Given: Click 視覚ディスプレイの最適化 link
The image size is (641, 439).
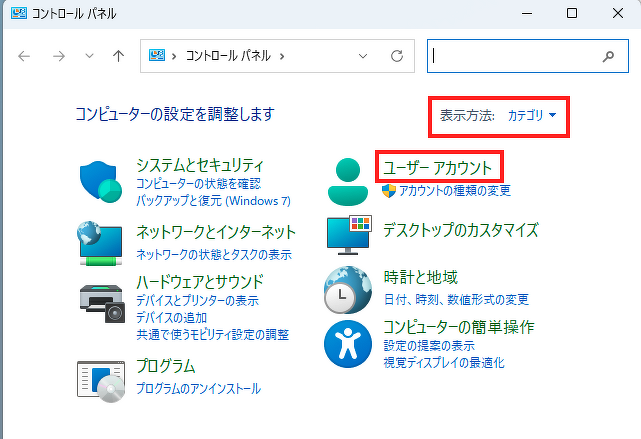Looking at the screenshot, I should pos(443,362).
